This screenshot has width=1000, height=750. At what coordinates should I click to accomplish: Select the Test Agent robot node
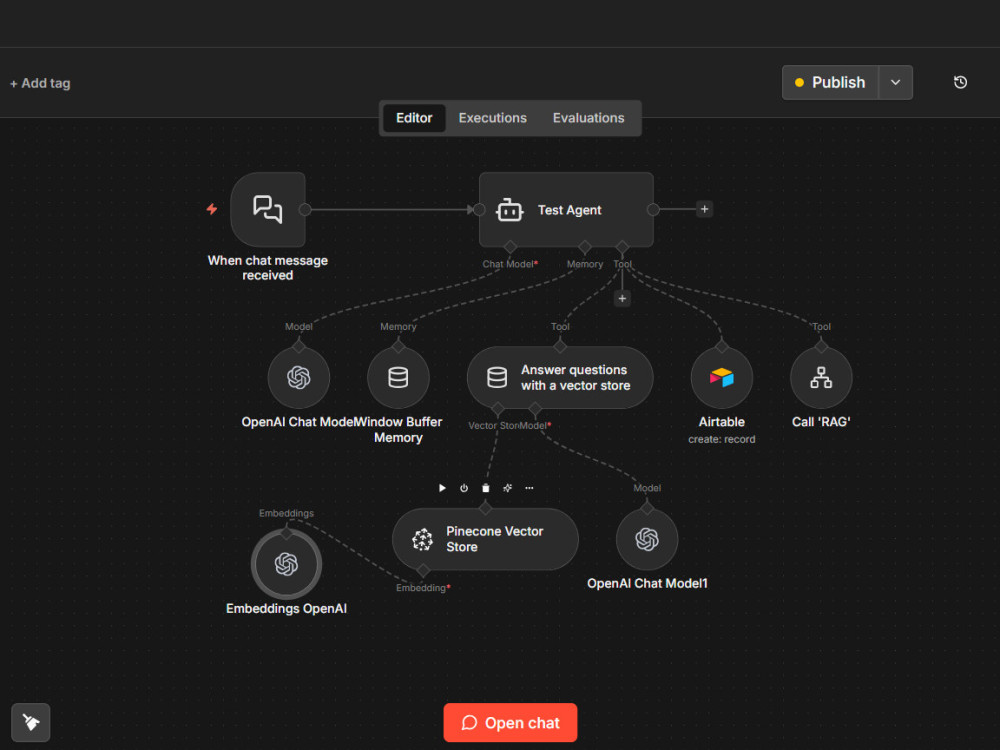coord(566,209)
